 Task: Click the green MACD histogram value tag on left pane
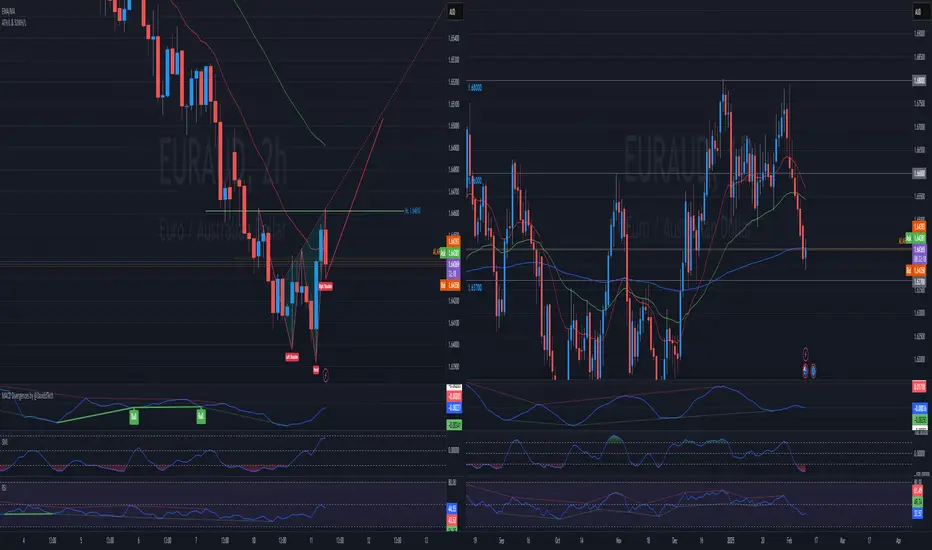click(x=454, y=425)
